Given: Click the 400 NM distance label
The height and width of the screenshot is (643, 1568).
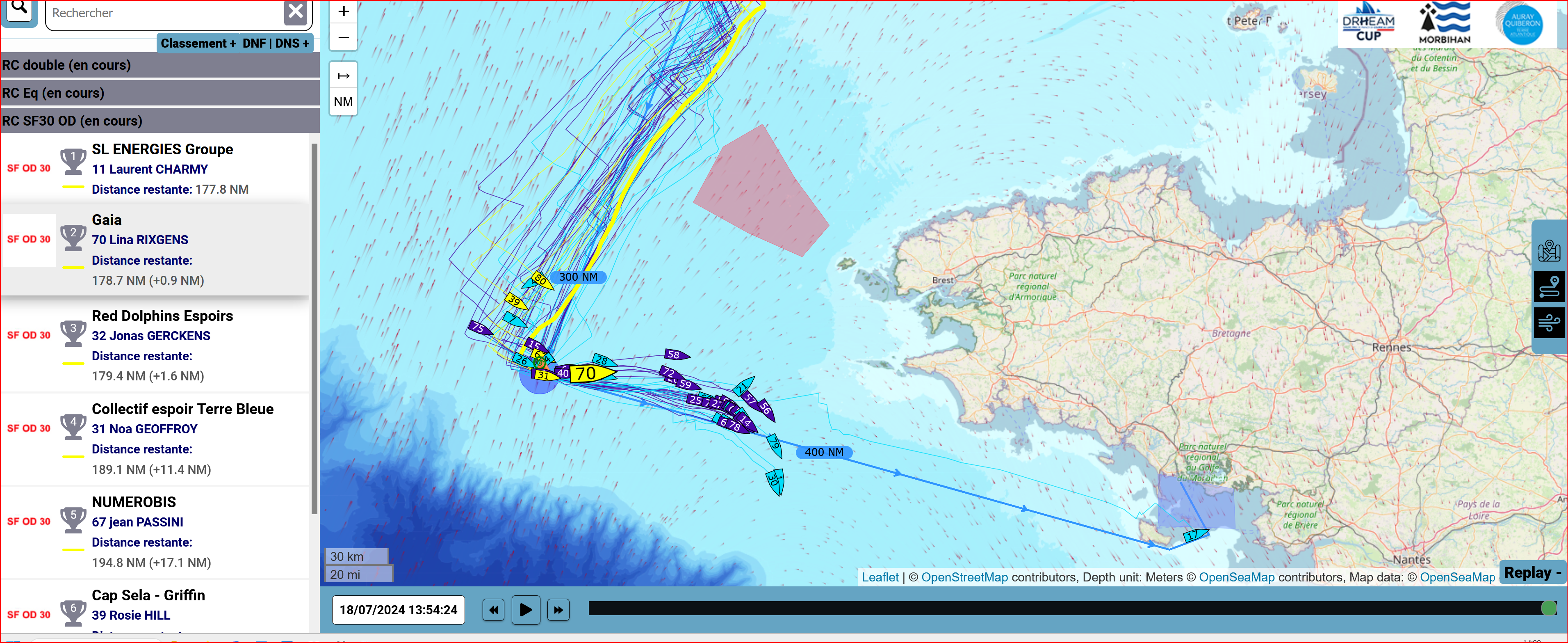Looking at the screenshot, I should click(824, 452).
